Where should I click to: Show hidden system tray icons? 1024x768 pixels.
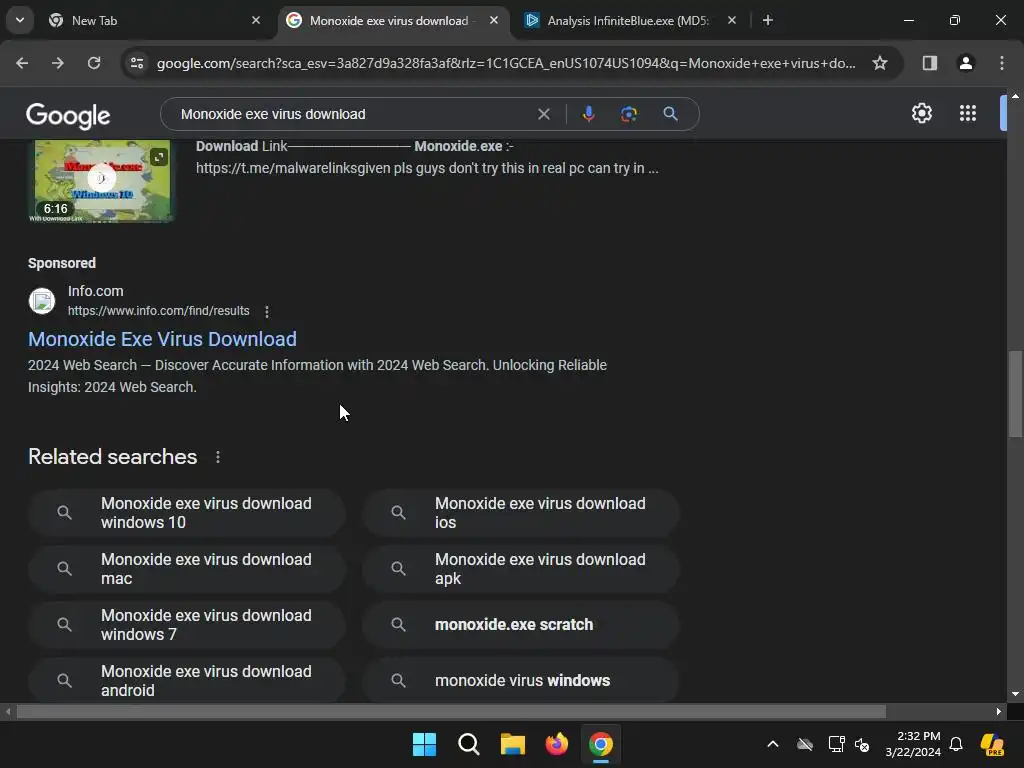[x=773, y=744]
